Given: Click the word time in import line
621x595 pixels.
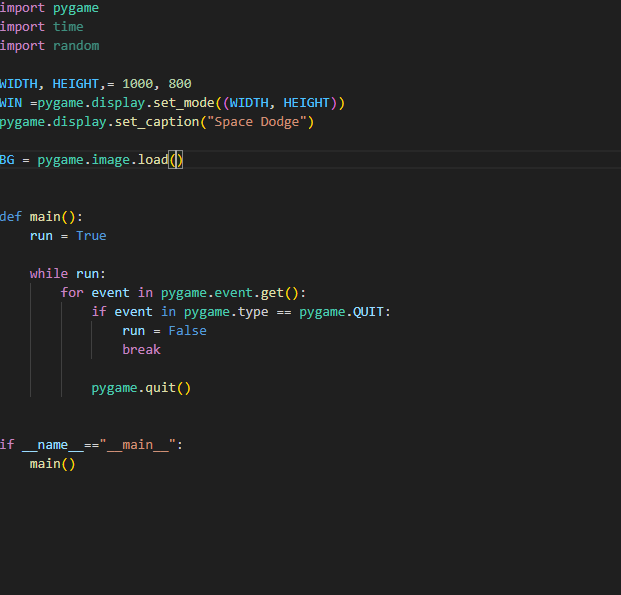Looking at the screenshot, I should tap(68, 27).
